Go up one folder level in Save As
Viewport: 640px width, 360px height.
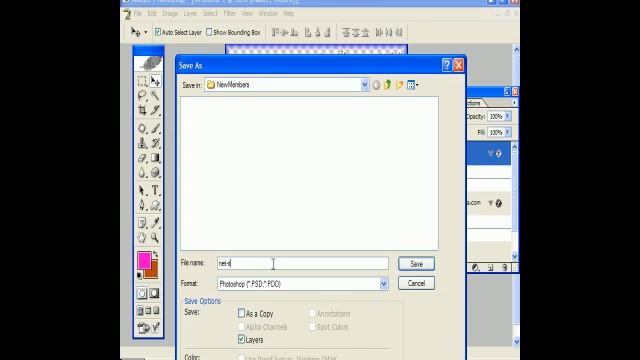387,85
